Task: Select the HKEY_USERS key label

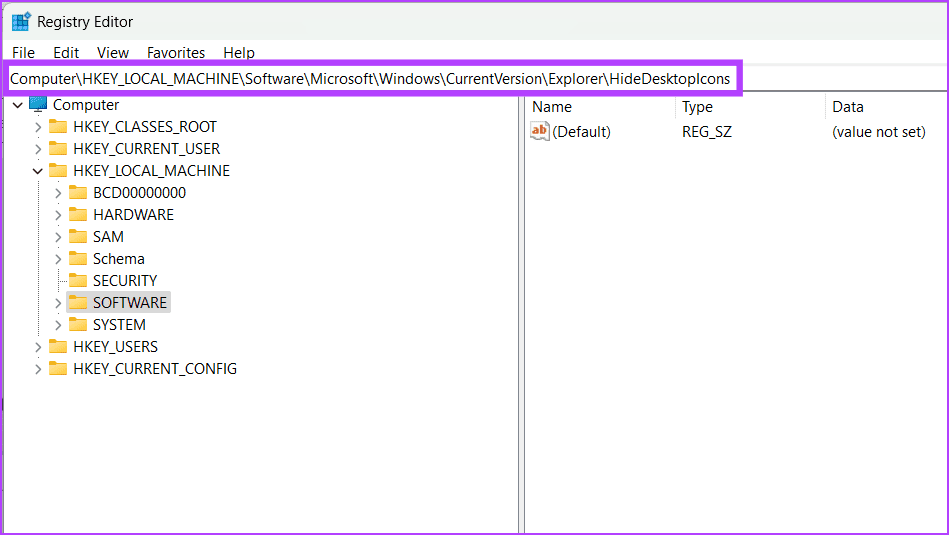Action: click(x=115, y=346)
